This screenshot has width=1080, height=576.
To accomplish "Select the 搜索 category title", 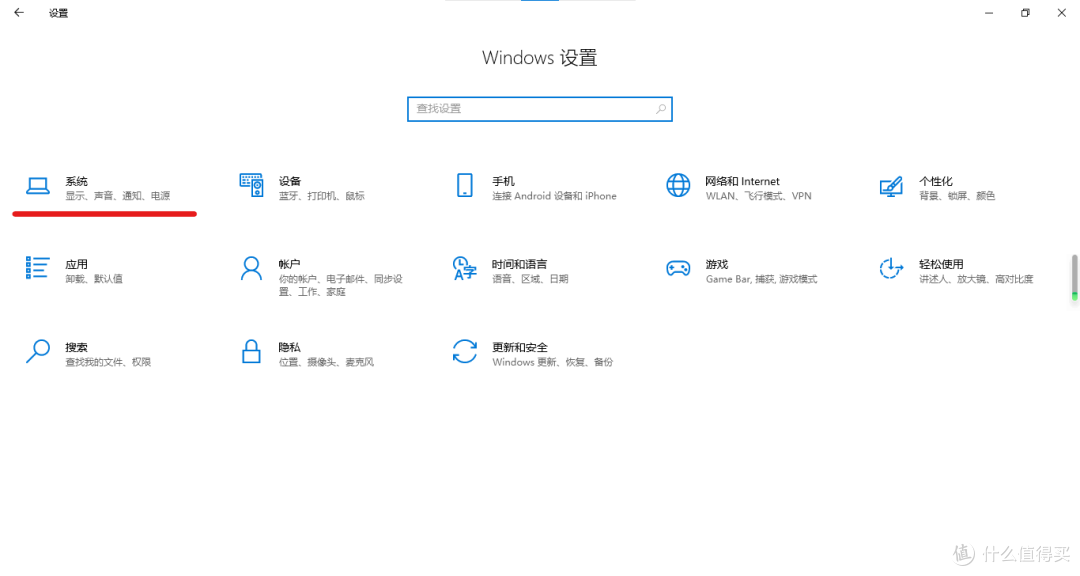I will point(76,347).
